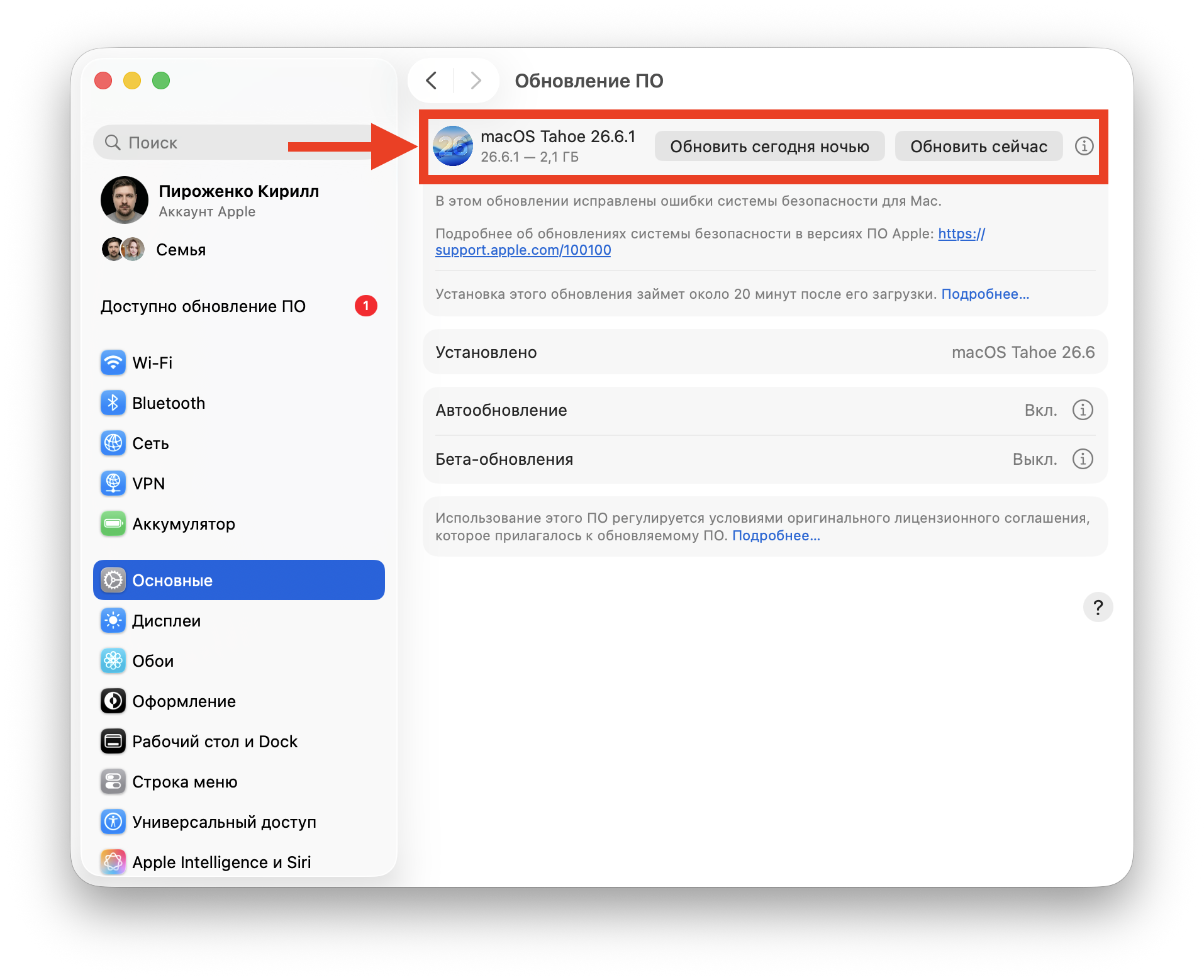This screenshot has width=1204, height=980.
Task: Click the Выкл. value of Бета-обновления
Action: pyautogui.click(x=1035, y=459)
